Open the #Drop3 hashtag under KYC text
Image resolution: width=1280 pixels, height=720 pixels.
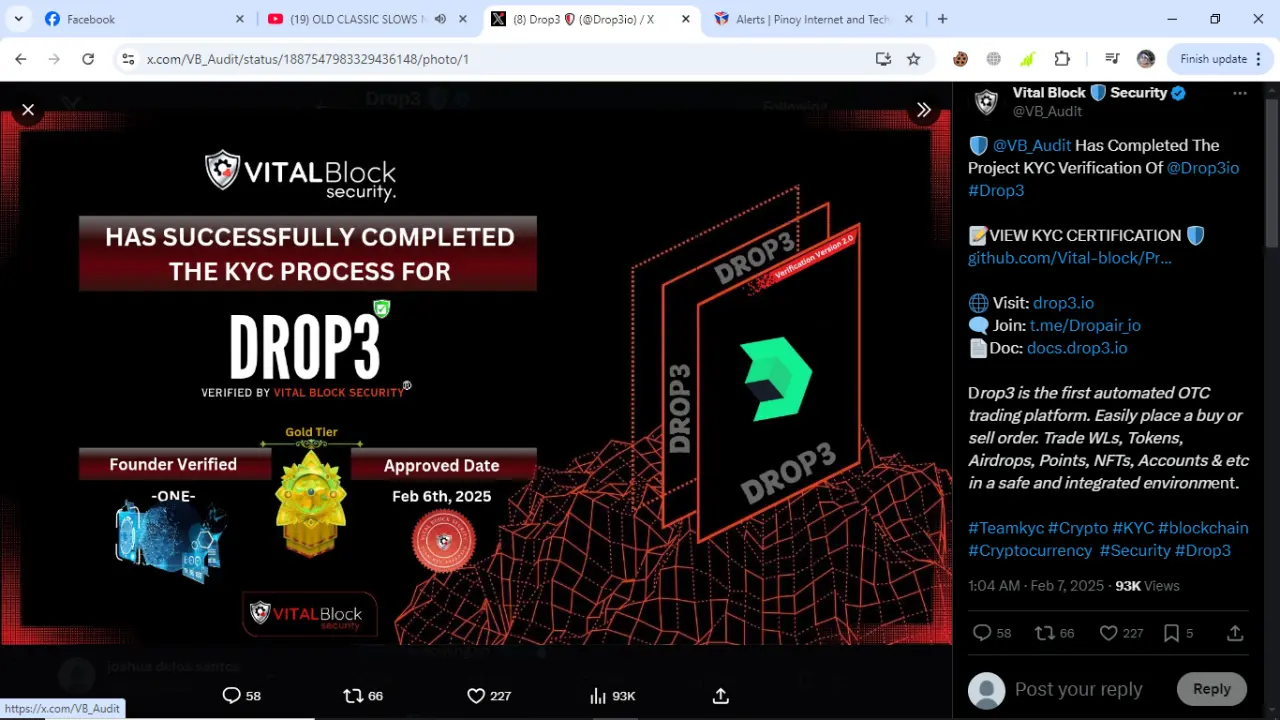click(996, 190)
